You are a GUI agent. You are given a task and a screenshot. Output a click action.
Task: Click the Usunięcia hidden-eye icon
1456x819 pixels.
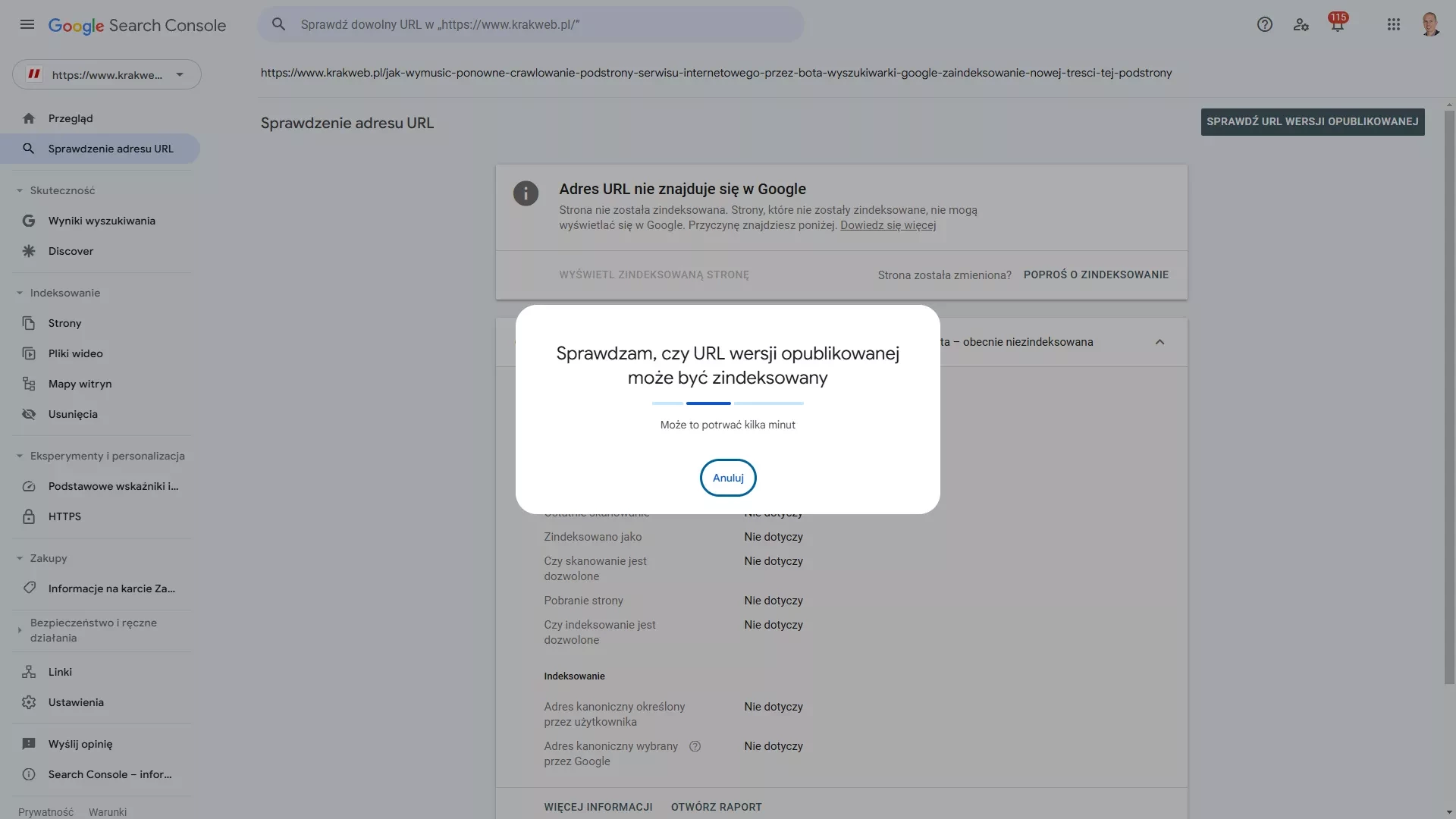pyautogui.click(x=29, y=414)
